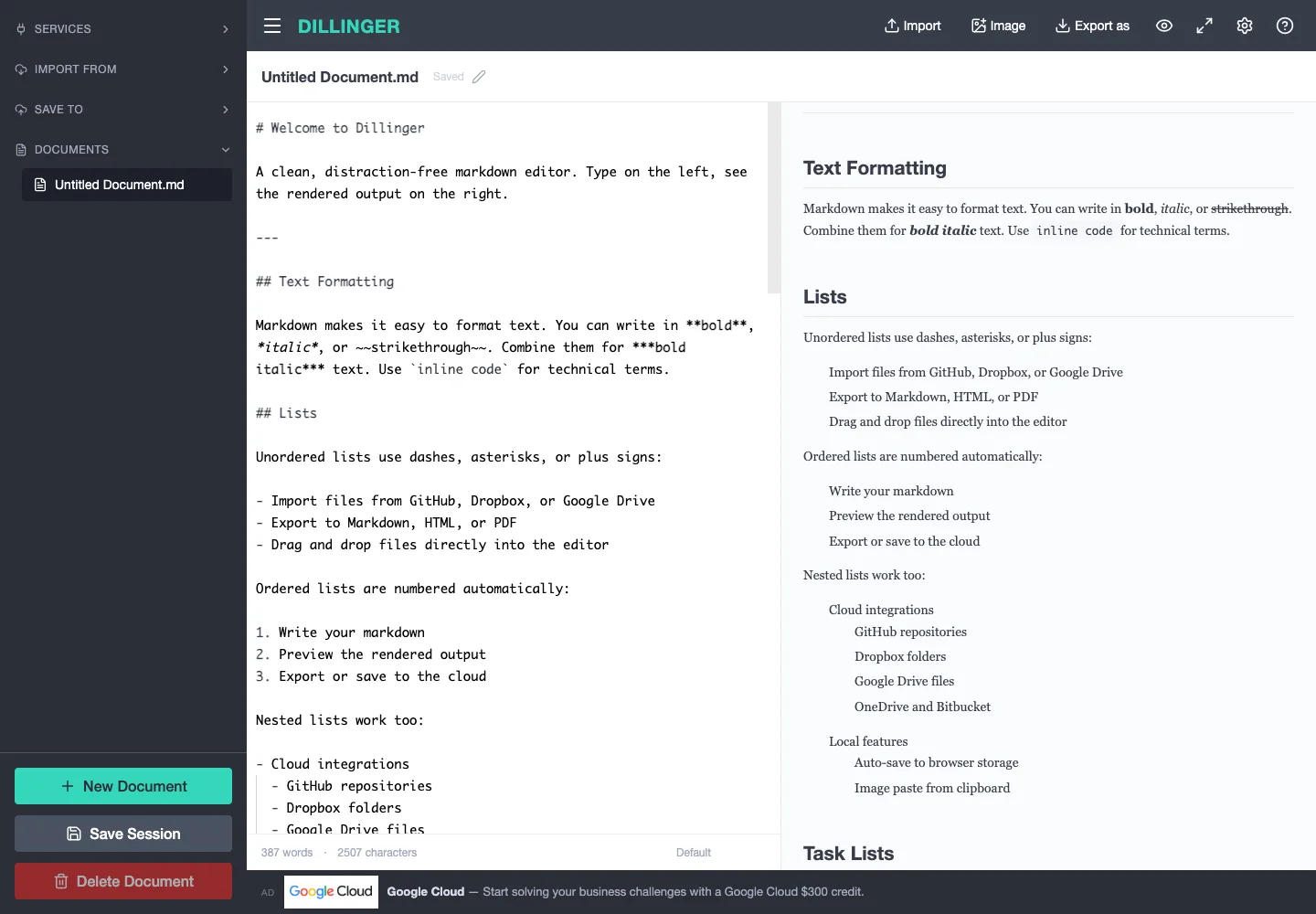
Task: Click the plug icon beside SERVICES
Action: pyautogui.click(x=21, y=29)
